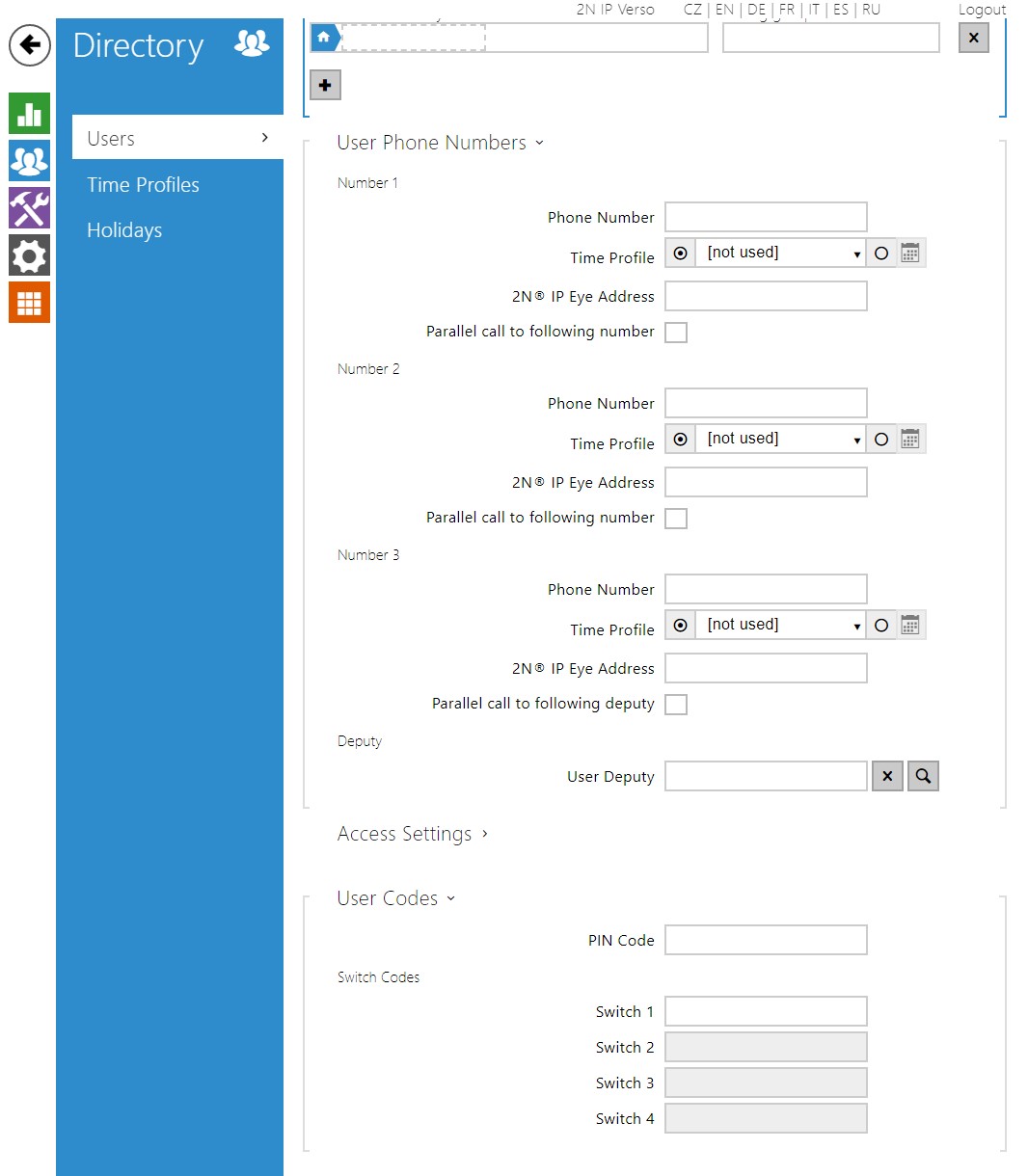Tick Parallel call to following deputy checkbox
This screenshot has width=1028, height=1176.
(x=677, y=705)
